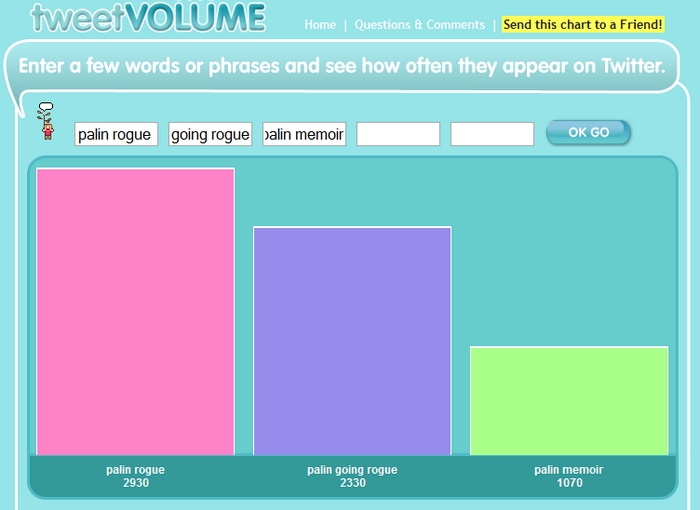This screenshot has height=510, width=700.
Task: Click the 2330 count value
Action: click(353, 483)
